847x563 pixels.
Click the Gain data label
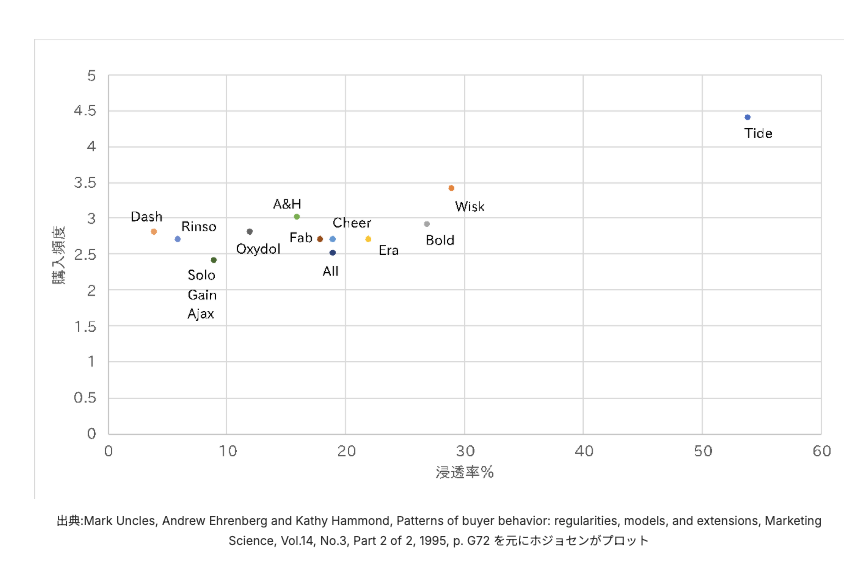click(201, 295)
